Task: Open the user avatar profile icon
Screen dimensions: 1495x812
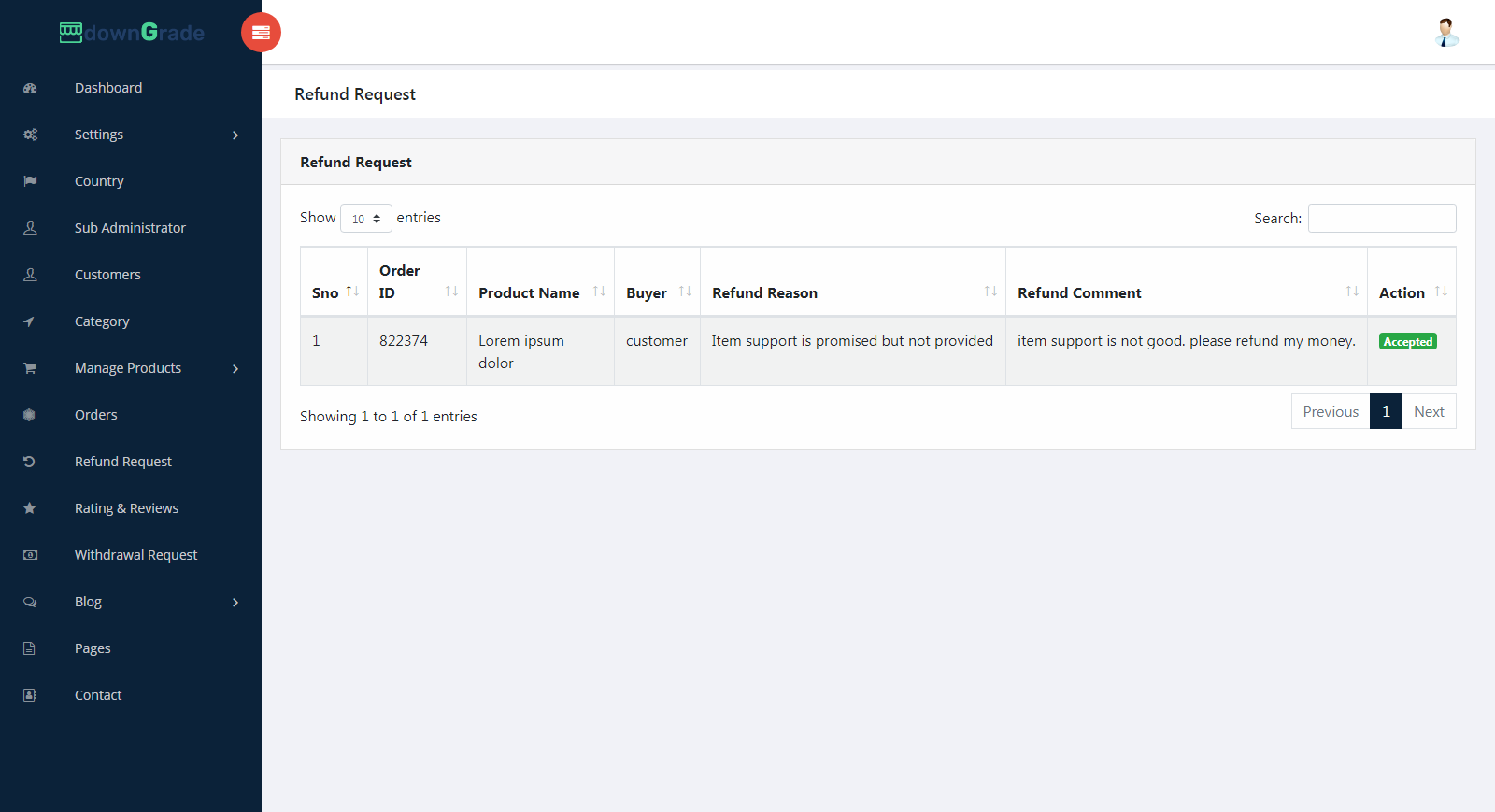Action: (x=1446, y=33)
